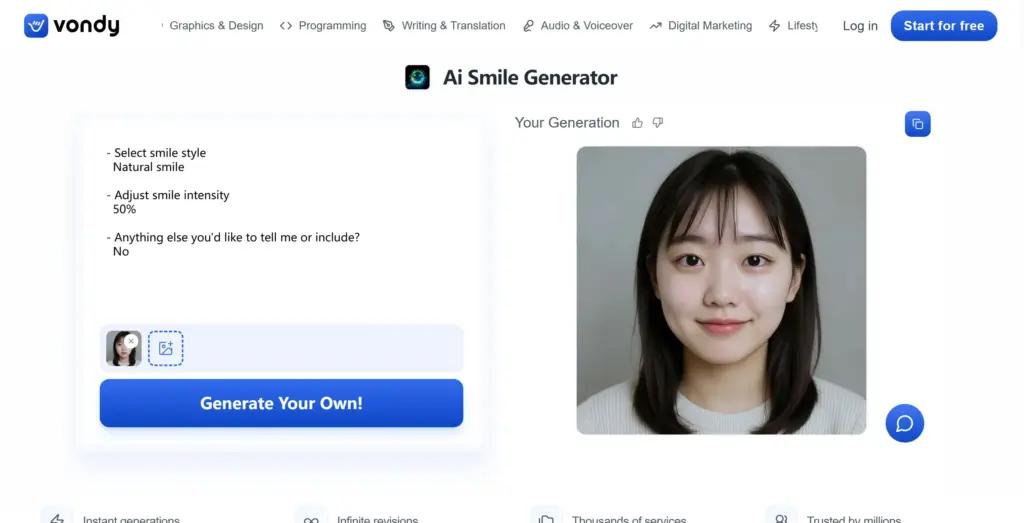Click the Start for free button
This screenshot has width=1024, height=523.
[944, 25]
